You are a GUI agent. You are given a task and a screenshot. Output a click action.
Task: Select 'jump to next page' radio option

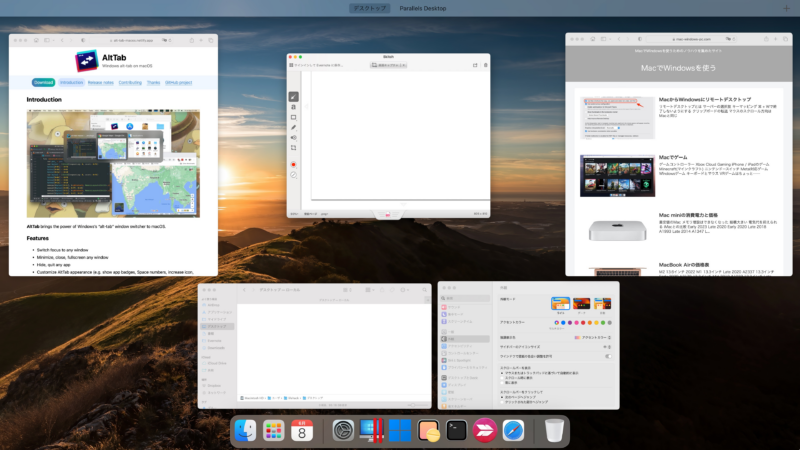[x=502, y=397]
